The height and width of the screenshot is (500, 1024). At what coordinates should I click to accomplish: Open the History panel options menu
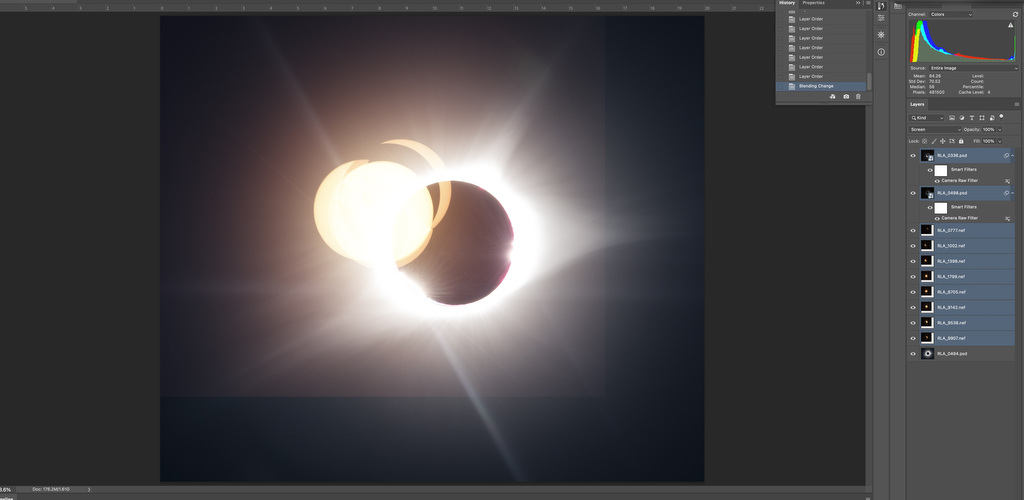coord(868,3)
